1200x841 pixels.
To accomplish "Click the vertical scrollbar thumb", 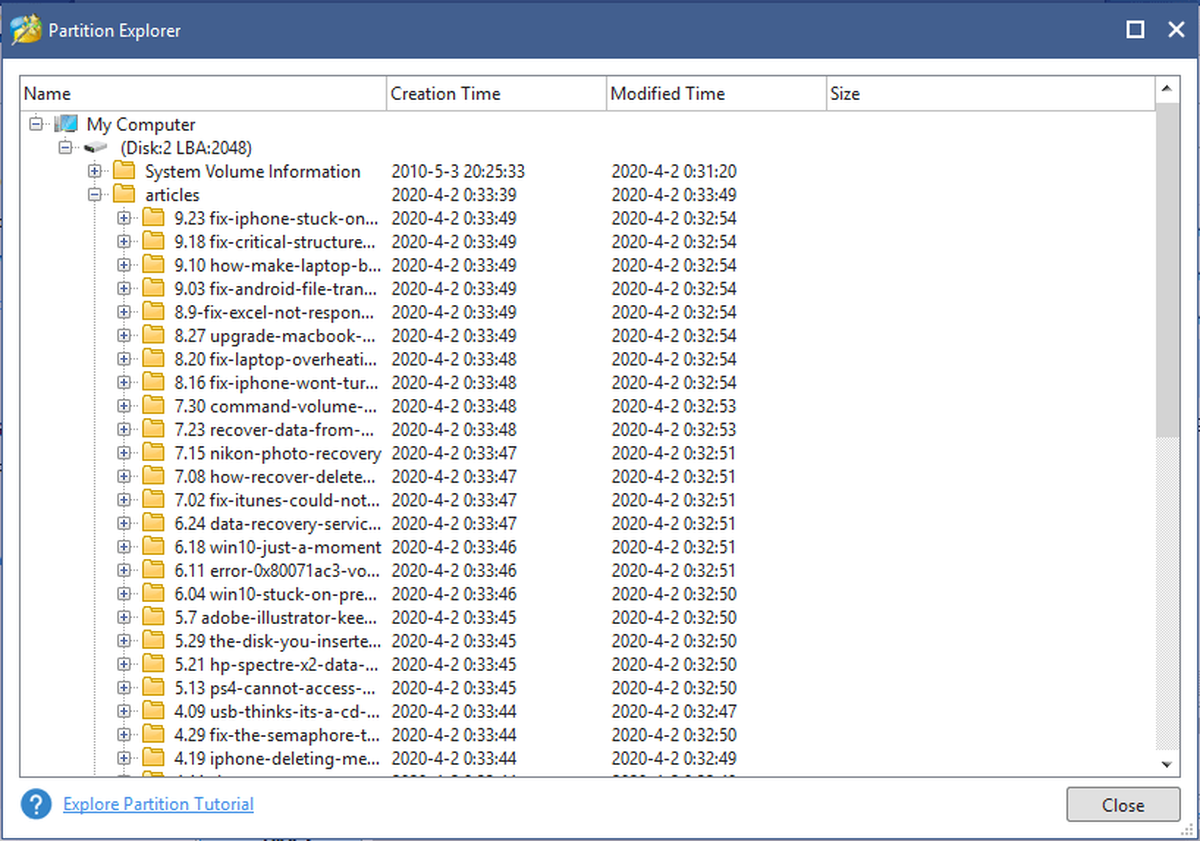I will coord(1166,268).
